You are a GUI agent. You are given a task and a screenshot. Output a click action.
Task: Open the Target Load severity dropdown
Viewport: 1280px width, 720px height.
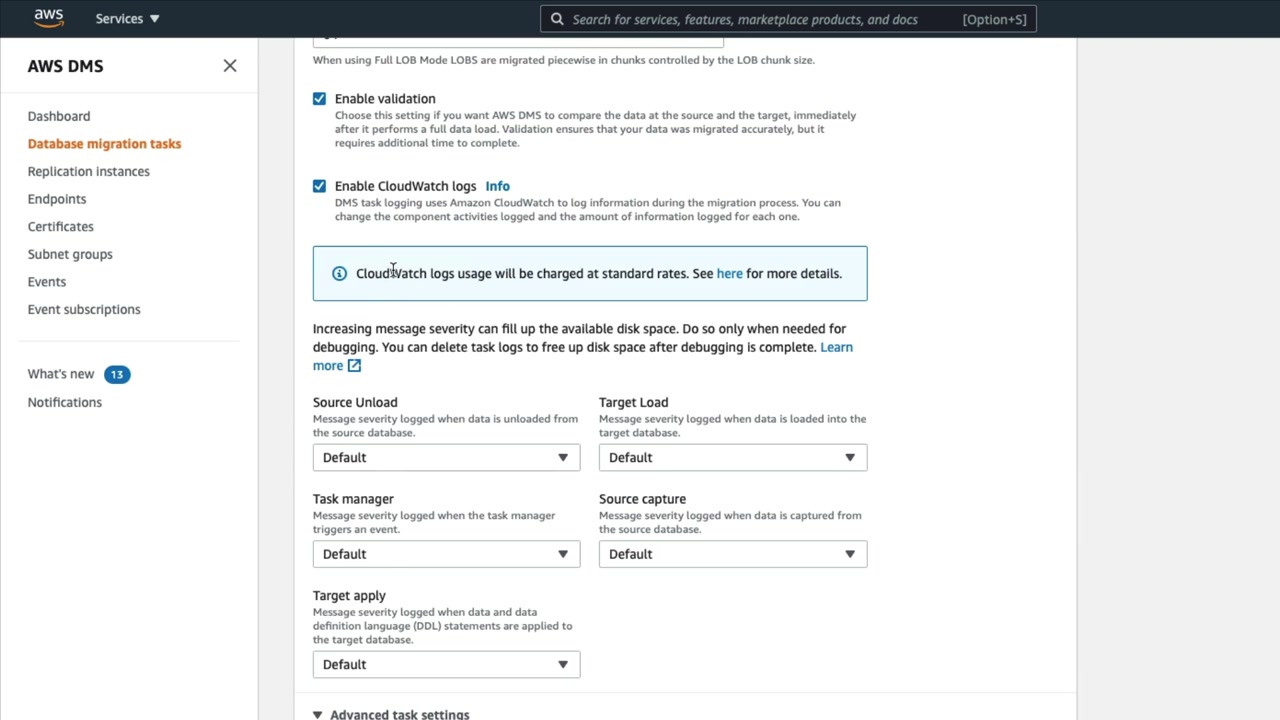click(x=732, y=458)
